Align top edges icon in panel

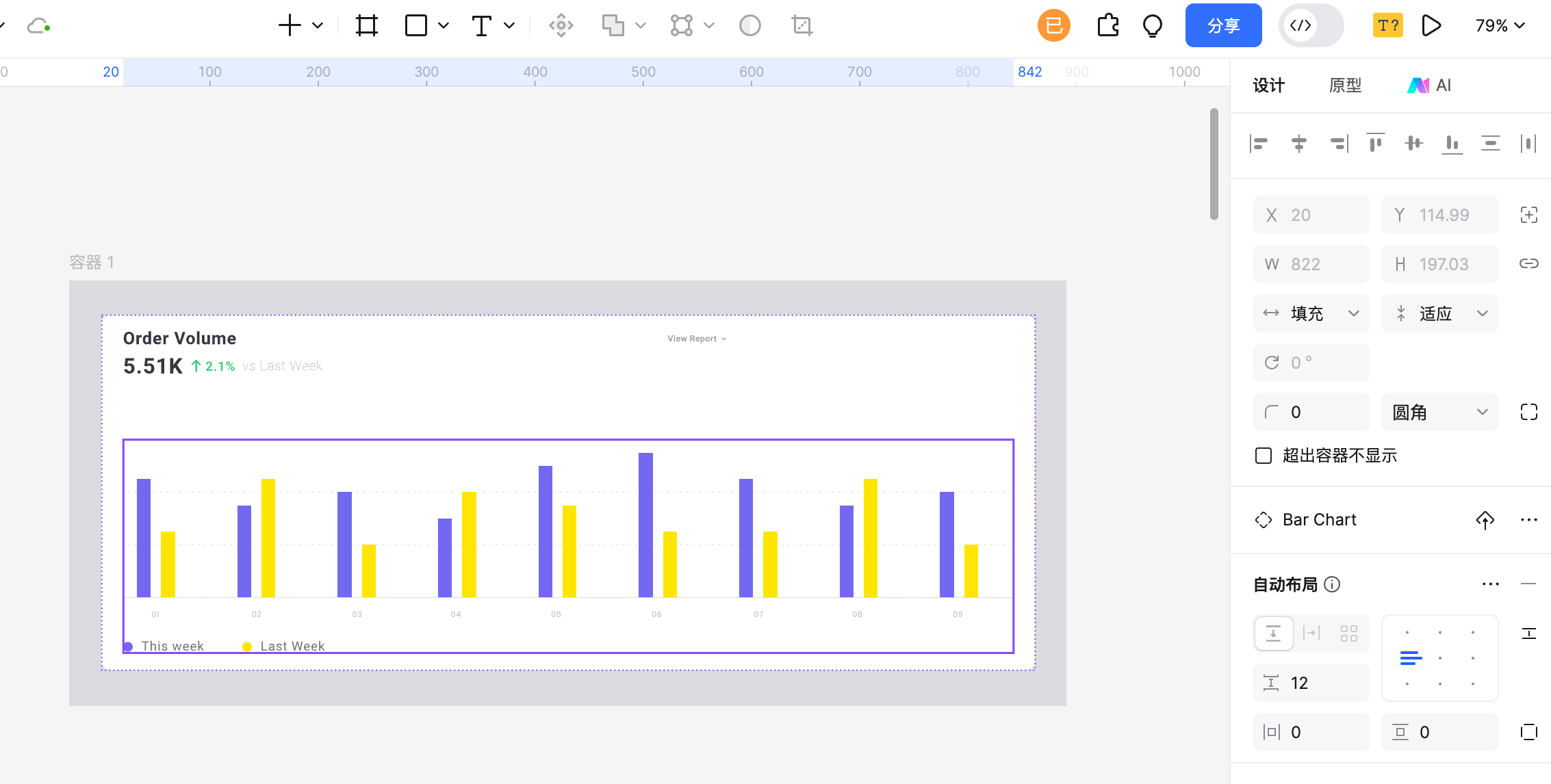(1375, 143)
